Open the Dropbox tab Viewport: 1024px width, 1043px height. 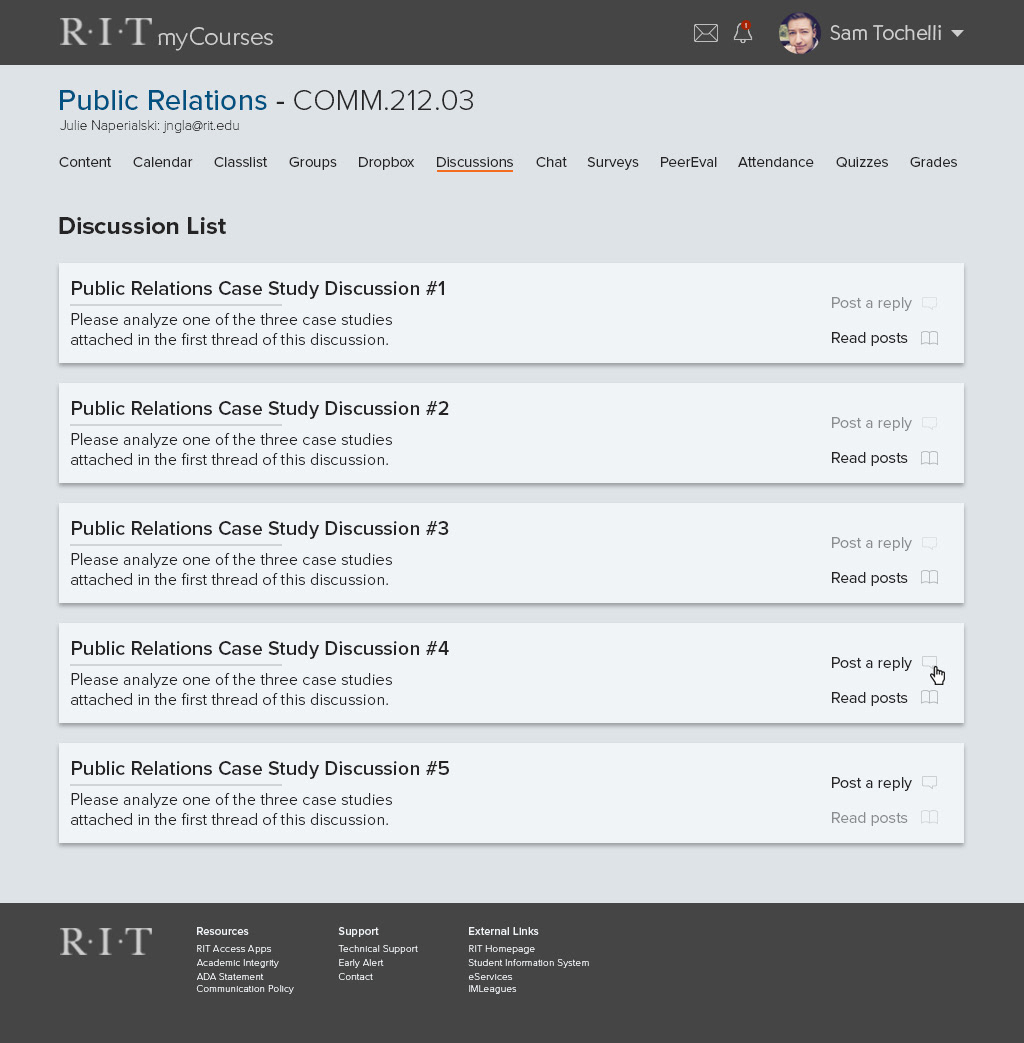coord(386,162)
